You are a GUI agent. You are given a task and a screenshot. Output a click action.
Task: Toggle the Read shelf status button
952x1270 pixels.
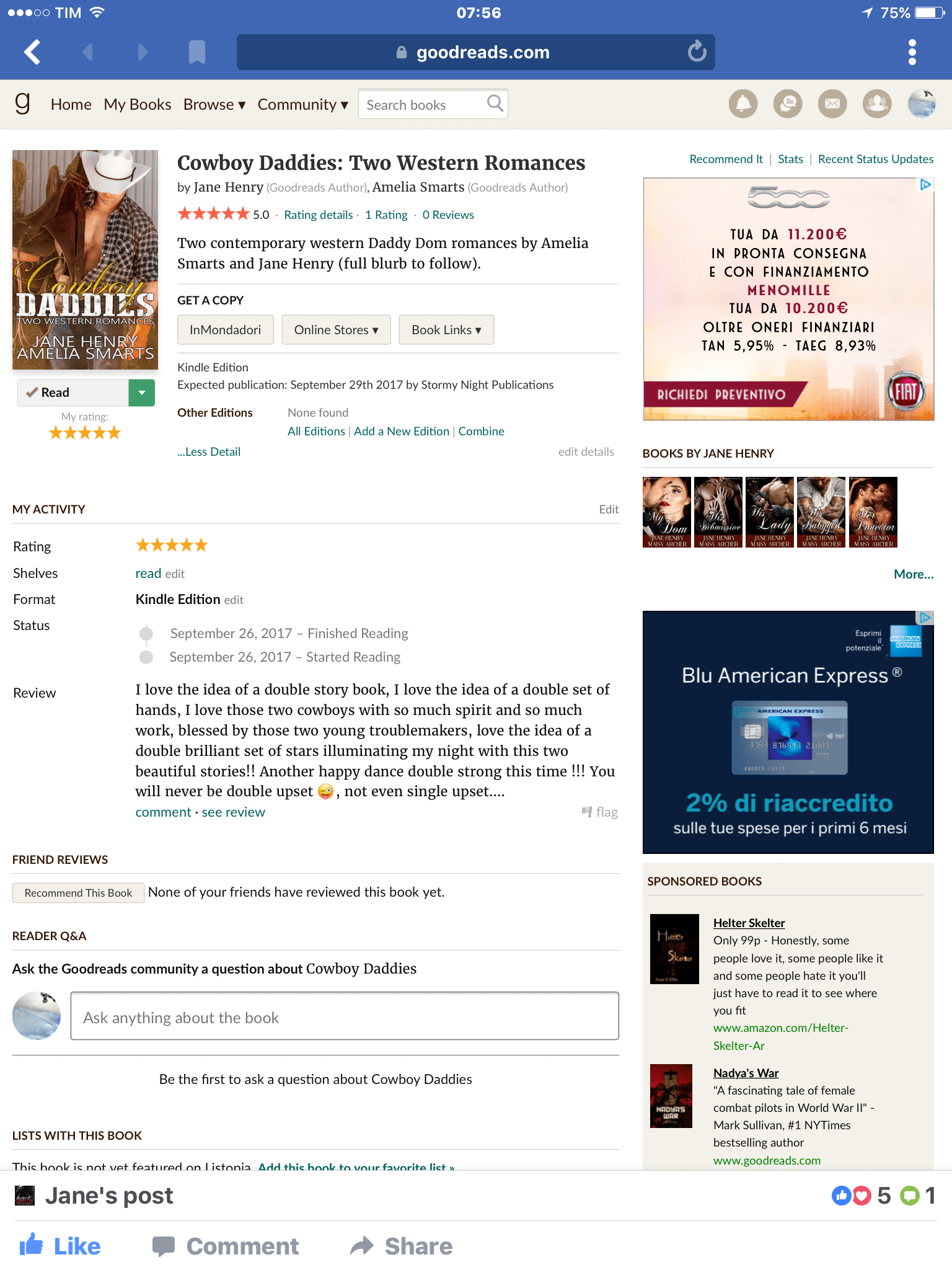(73, 393)
